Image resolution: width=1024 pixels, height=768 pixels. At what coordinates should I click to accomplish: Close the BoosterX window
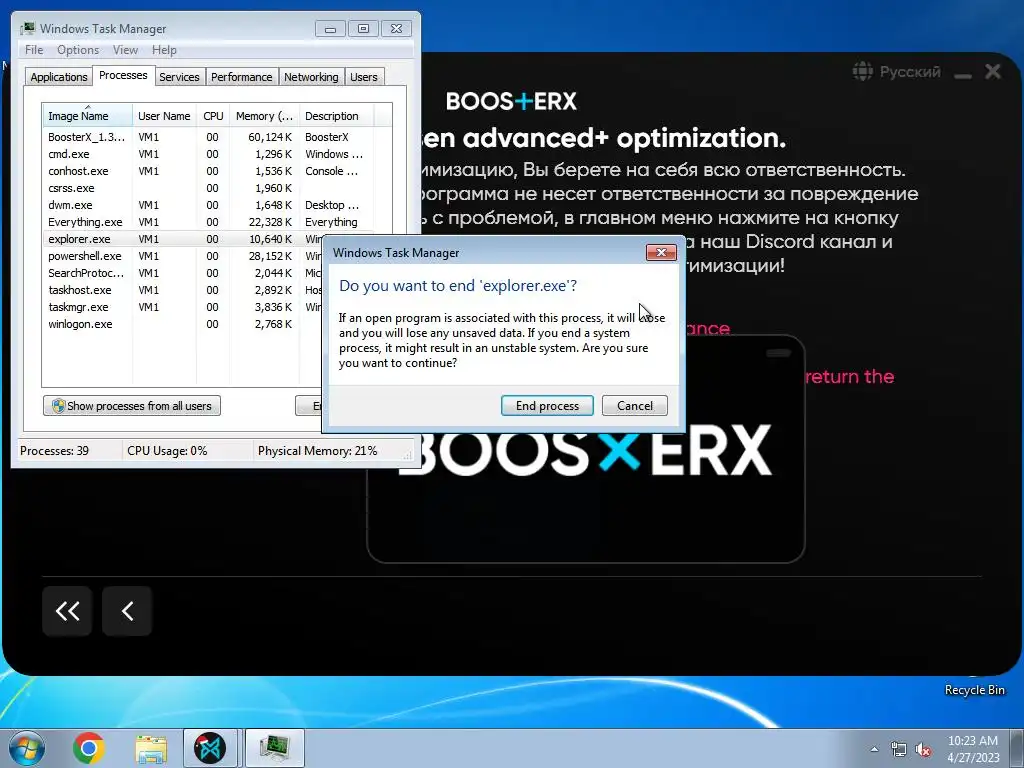(993, 71)
